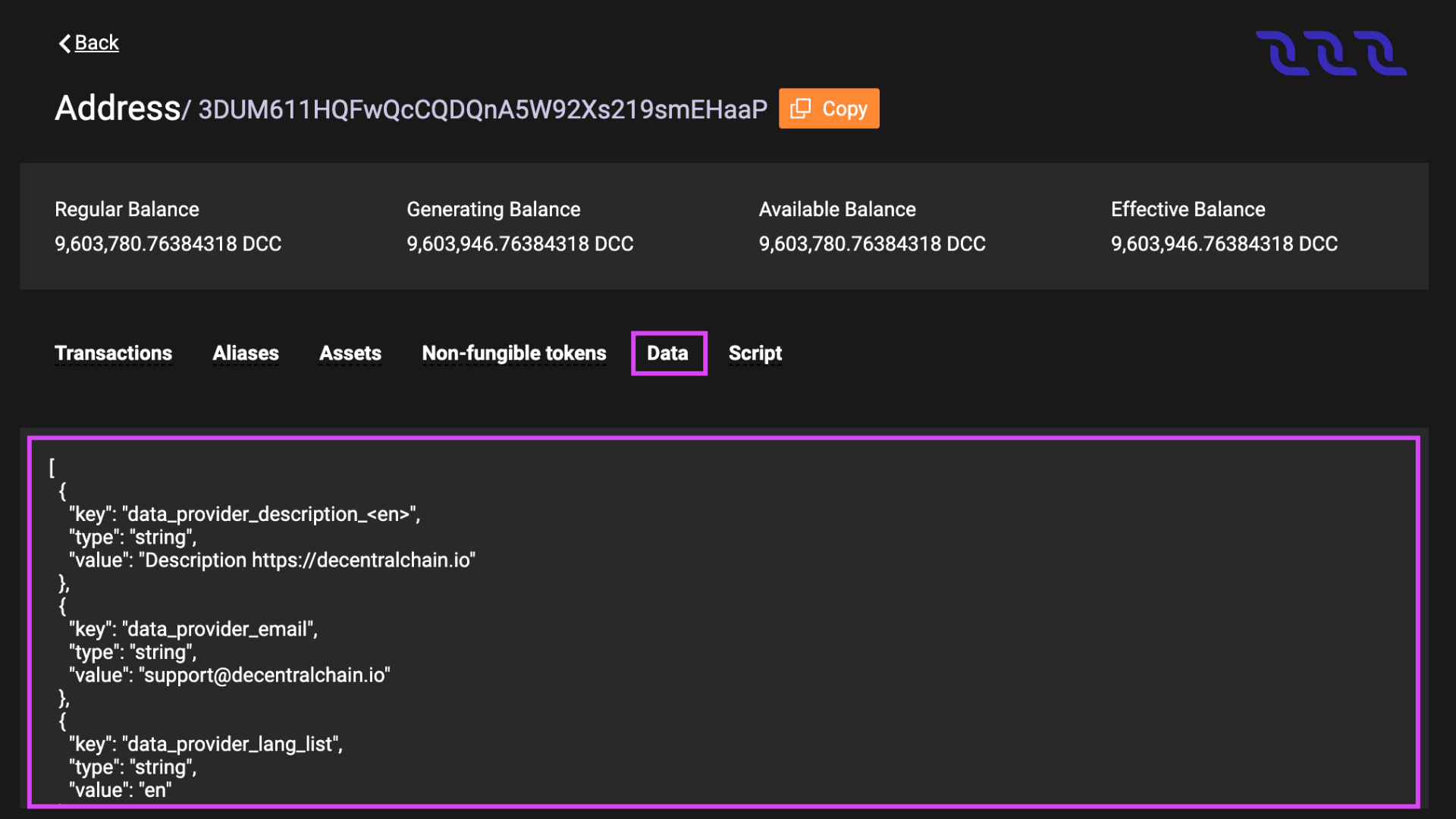The height and width of the screenshot is (819, 1456).
Task: Switch to the Aliases tab
Action: (246, 353)
